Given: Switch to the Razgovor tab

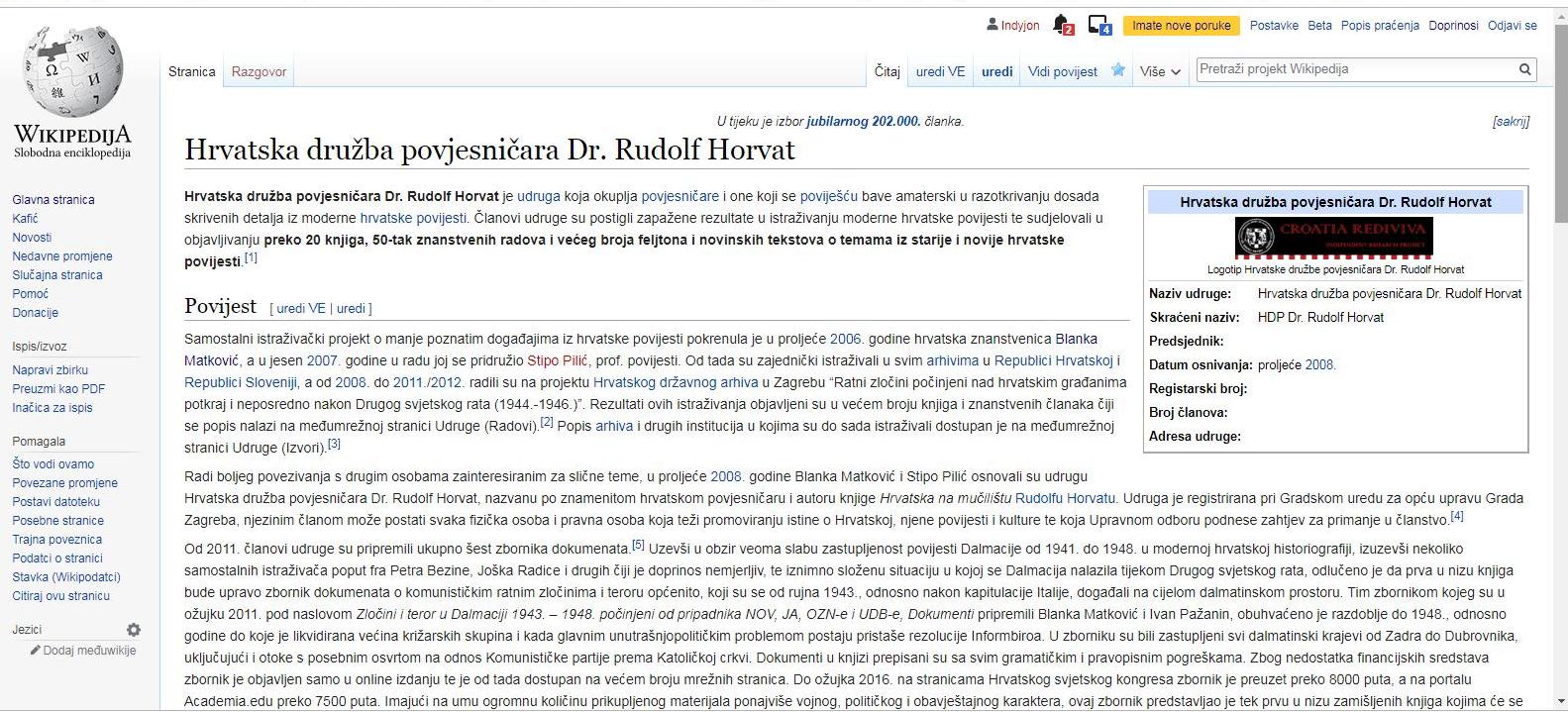Looking at the screenshot, I should [x=259, y=71].
